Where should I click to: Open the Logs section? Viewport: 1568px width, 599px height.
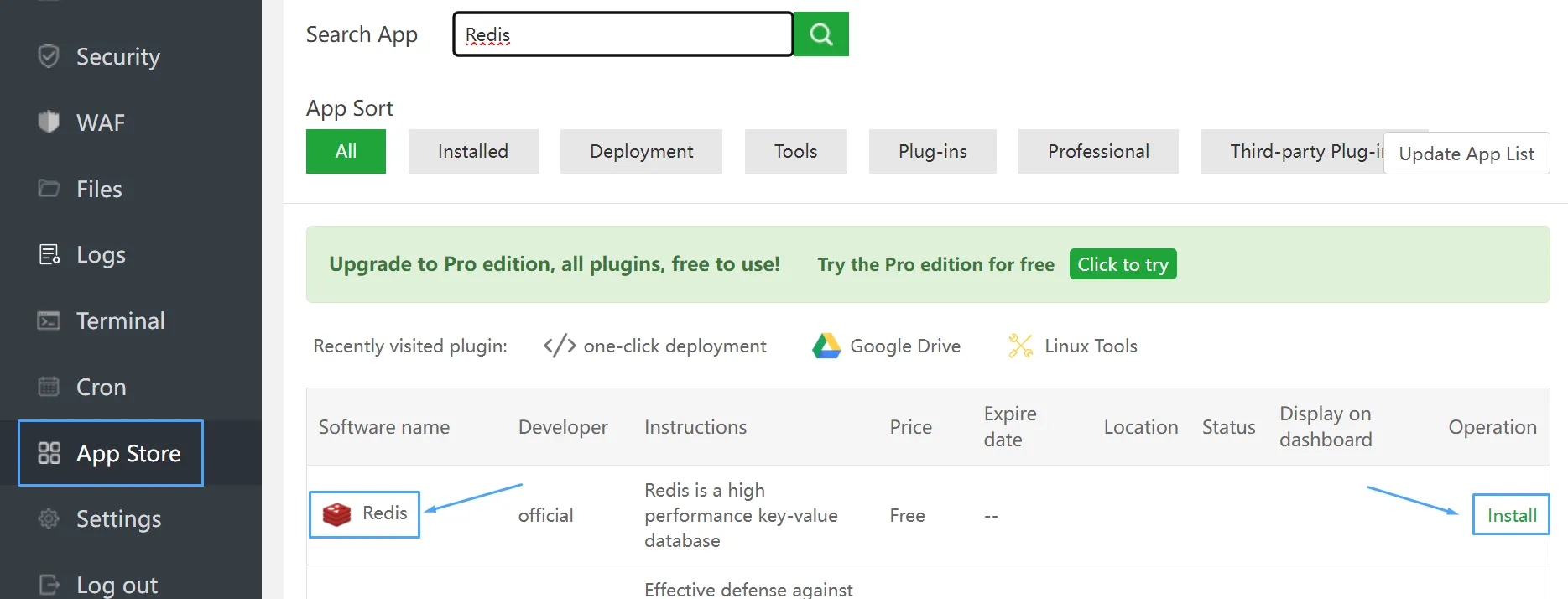(x=101, y=255)
